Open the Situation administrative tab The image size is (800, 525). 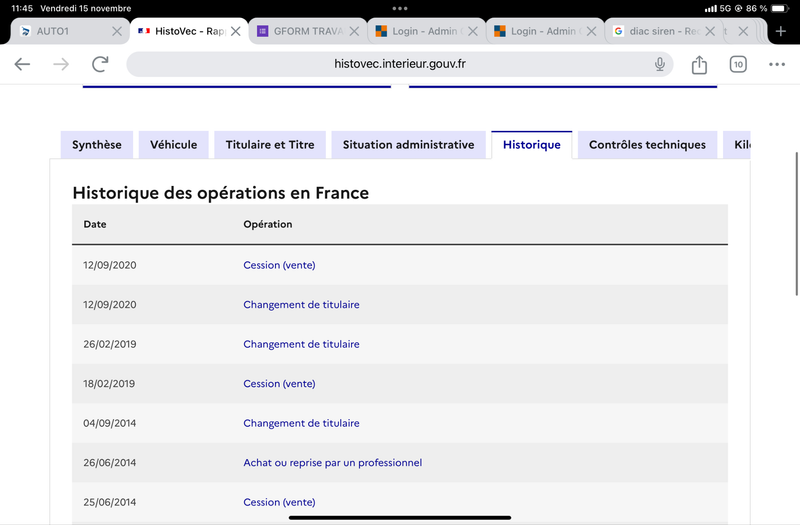coord(408,145)
